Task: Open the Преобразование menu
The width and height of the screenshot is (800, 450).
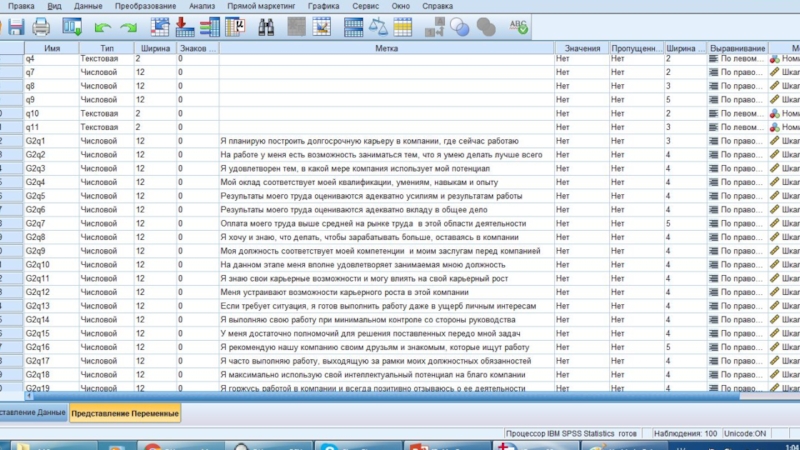Action: click(139, 6)
